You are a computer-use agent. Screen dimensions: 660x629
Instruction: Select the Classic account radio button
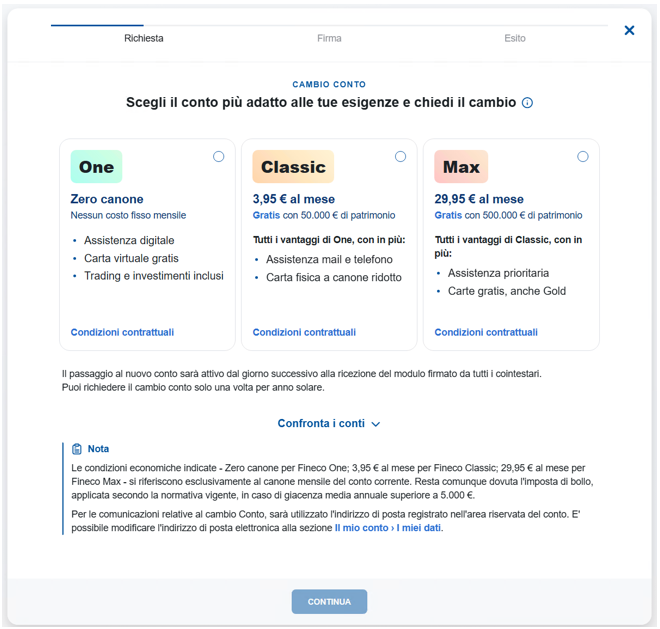point(400,157)
